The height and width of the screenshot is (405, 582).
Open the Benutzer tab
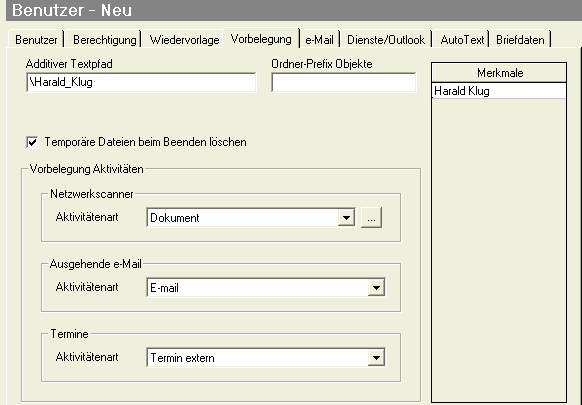click(x=36, y=40)
